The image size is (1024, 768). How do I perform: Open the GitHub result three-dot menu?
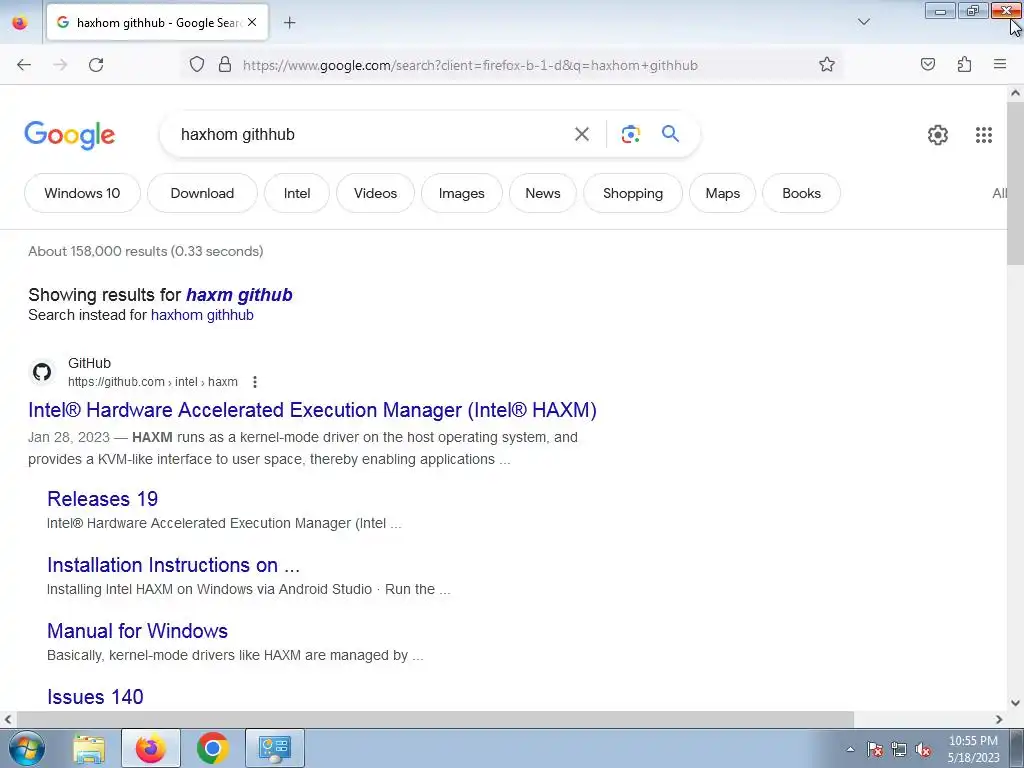pyautogui.click(x=255, y=382)
